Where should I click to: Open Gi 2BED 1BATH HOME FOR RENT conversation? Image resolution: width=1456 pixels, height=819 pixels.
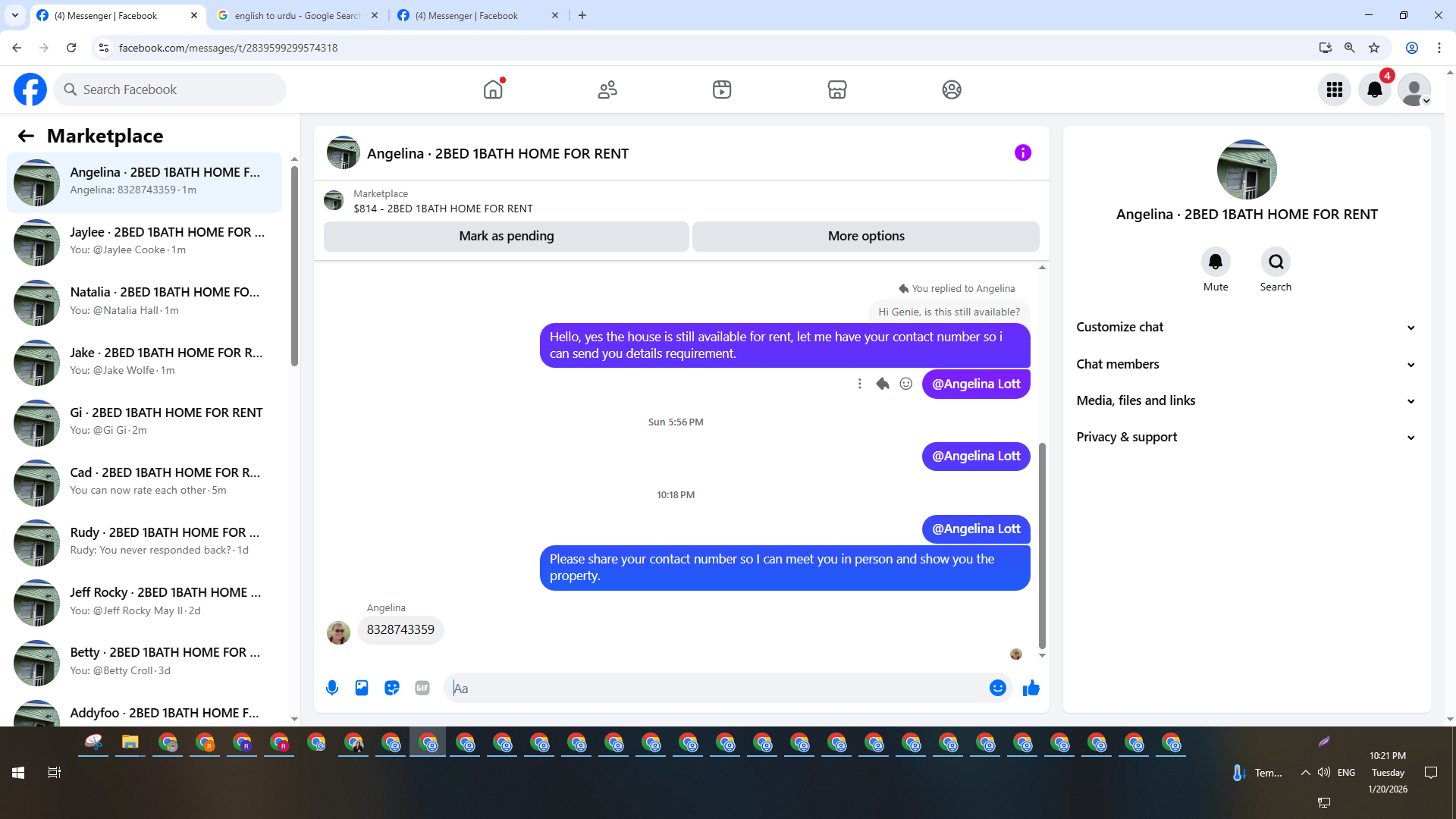click(144, 422)
